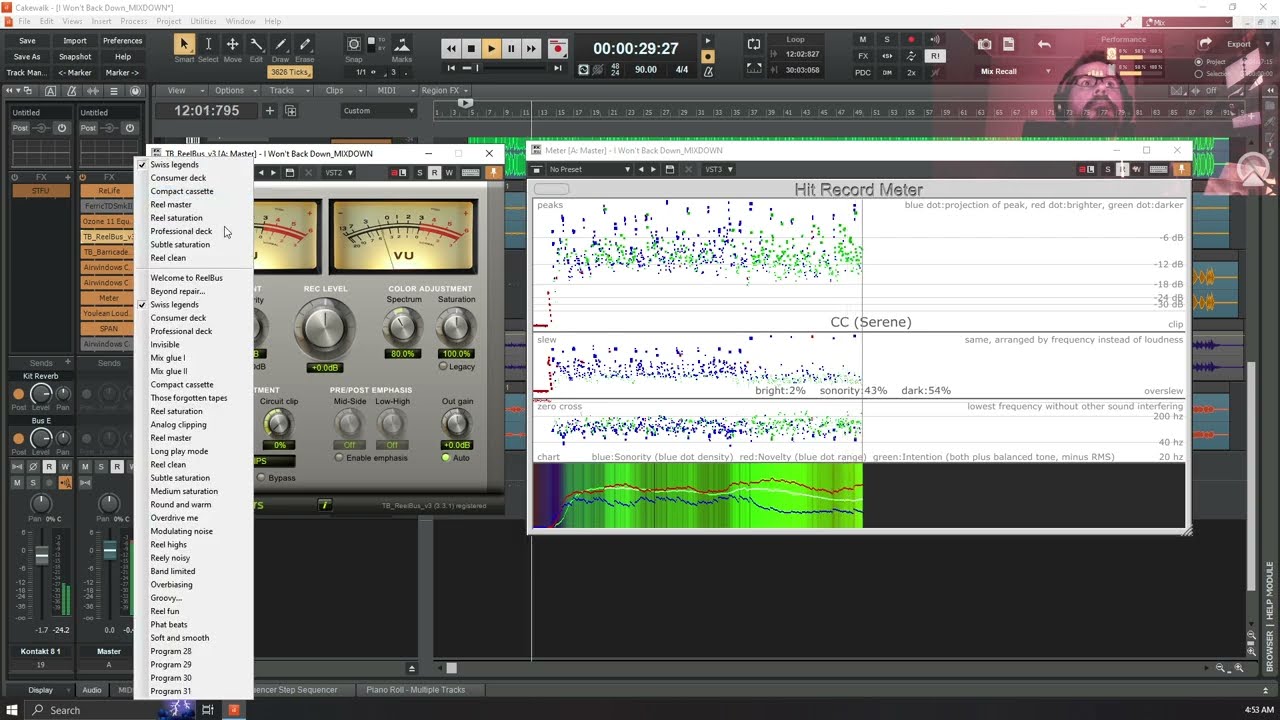Adjust the Rec Level knob in ReelBus
Screen dimensions: 1280x720
(x=324, y=327)
